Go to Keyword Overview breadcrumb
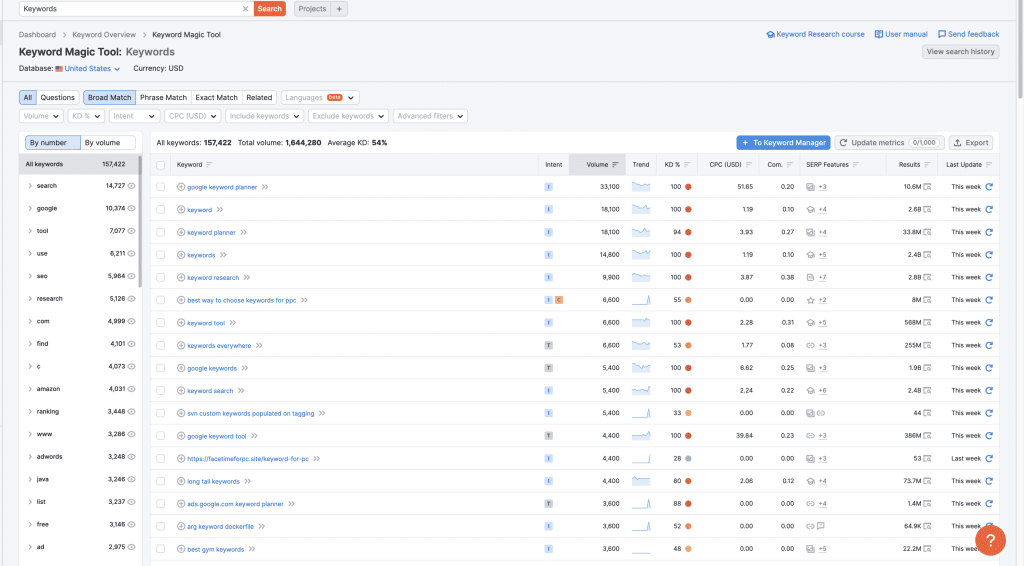This screenshot has height=566, width=1024. point(104,35)
